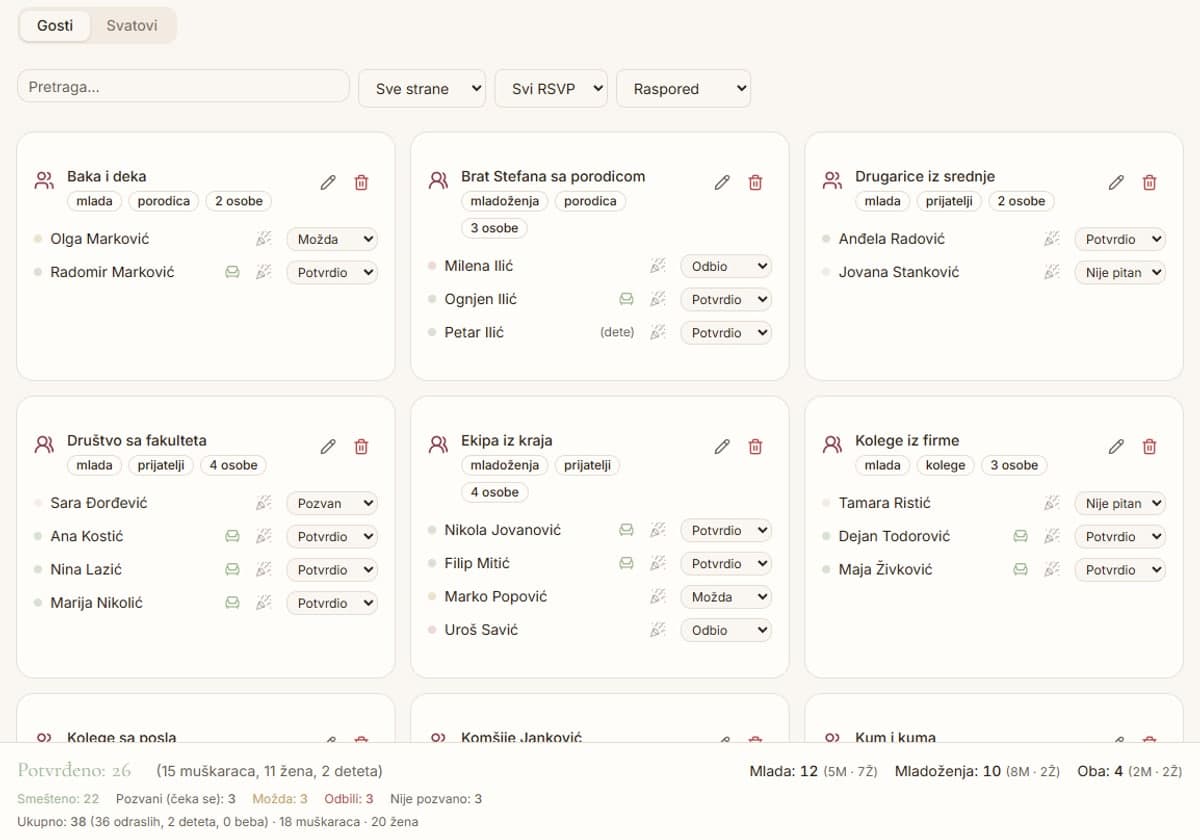This screenshot has width=1200, height=840.
Task: Click the armchair icon beside Radomir Marković
Action: coord(232,272)
